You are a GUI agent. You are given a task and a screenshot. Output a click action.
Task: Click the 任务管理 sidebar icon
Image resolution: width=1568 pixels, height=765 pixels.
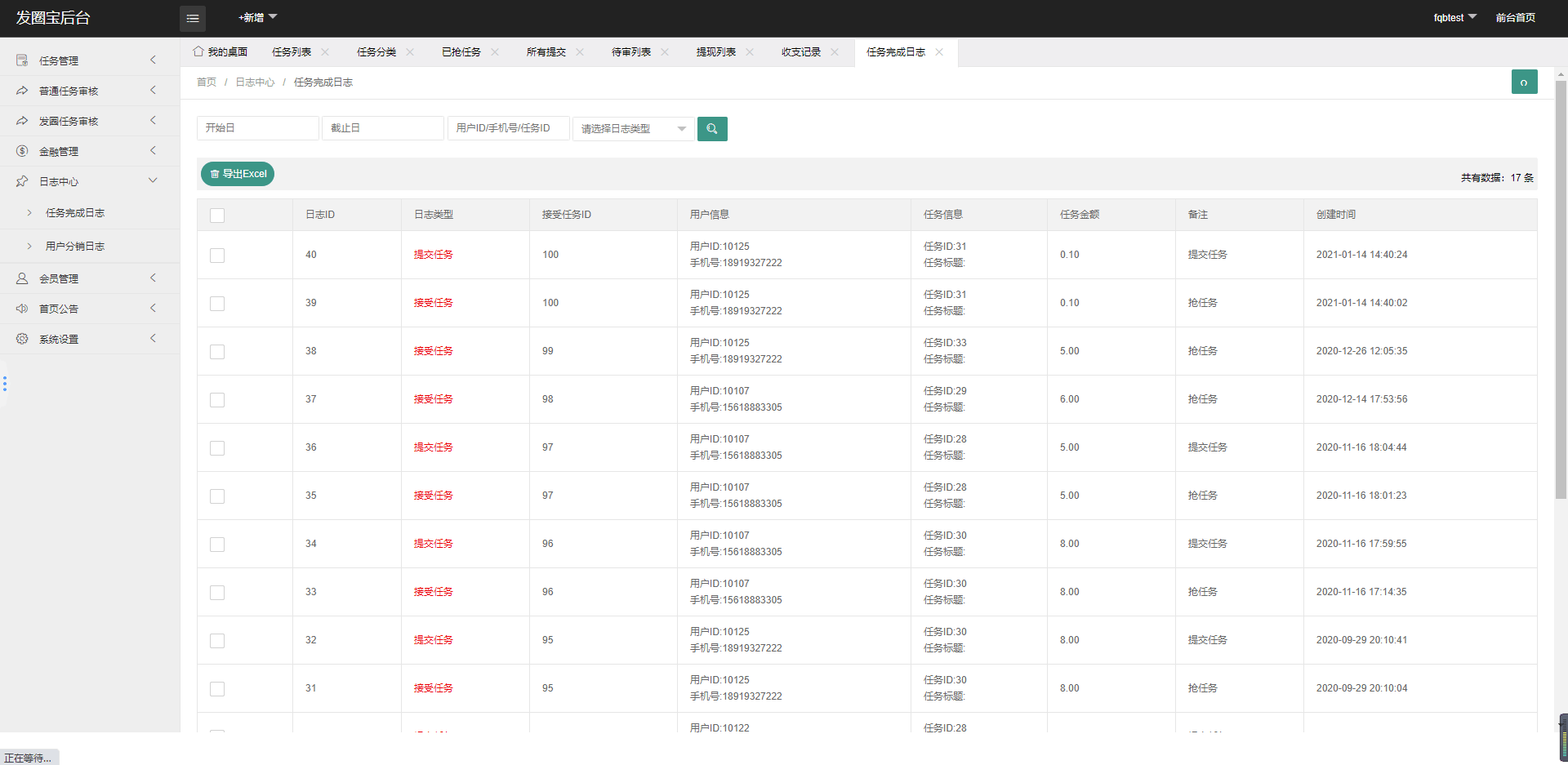click(x=22, y=60)
